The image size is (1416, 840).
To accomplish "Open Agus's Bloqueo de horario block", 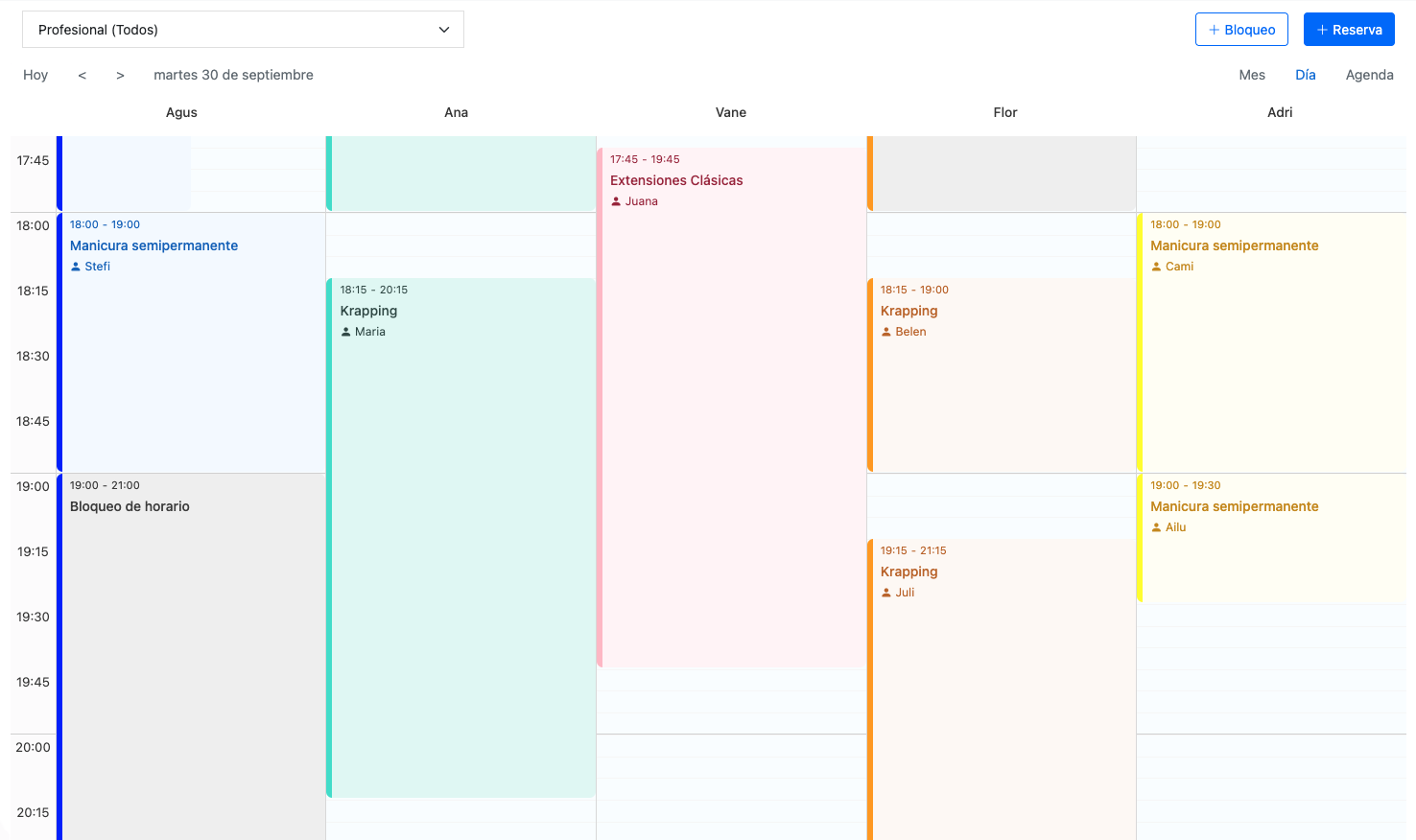I will [x=130, y=506].
